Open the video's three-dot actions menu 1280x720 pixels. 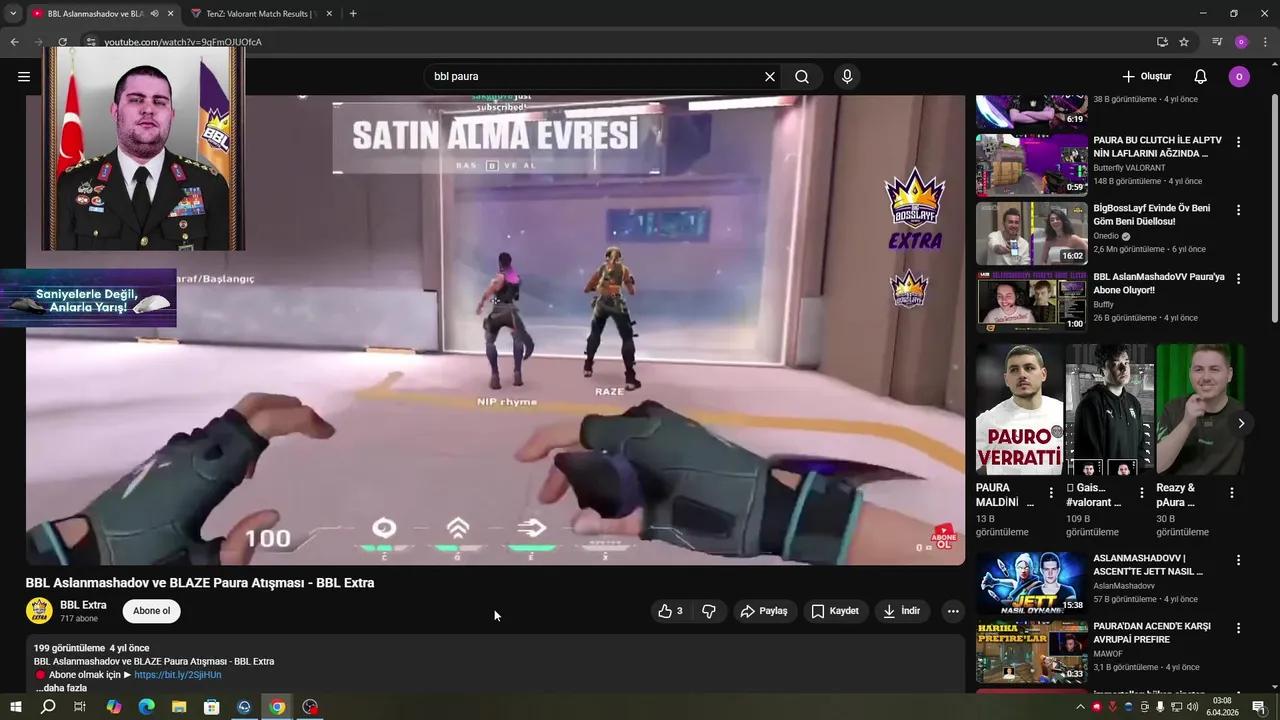point(951,610)
